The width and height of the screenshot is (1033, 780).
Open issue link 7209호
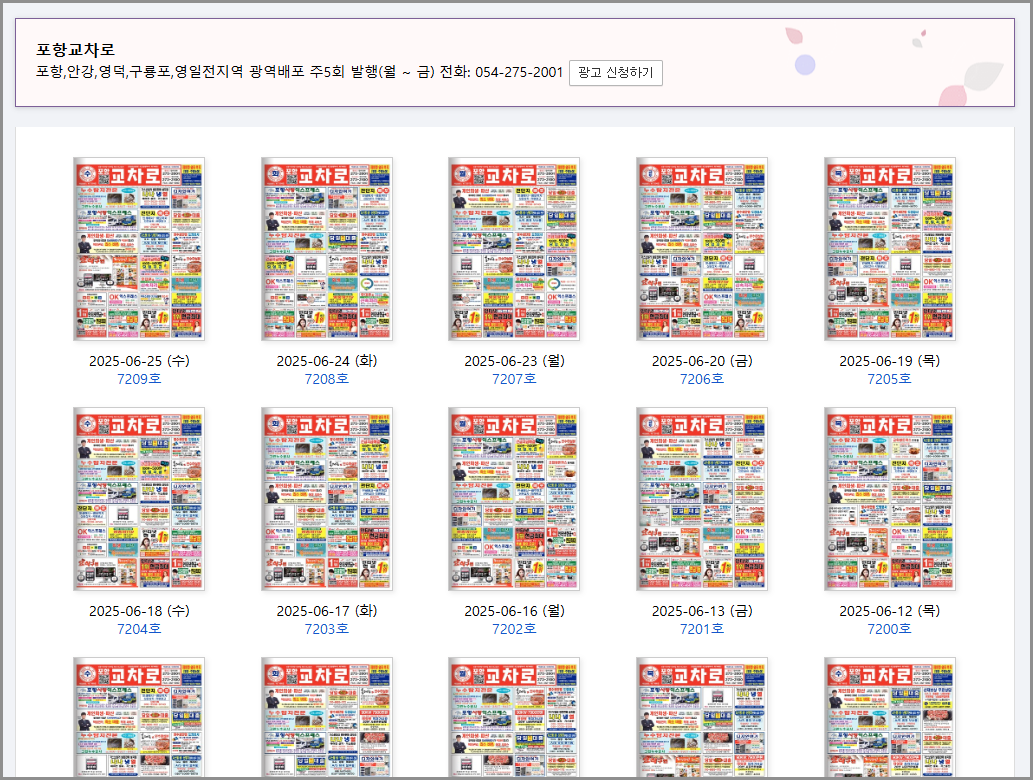[x=139, y=378]
